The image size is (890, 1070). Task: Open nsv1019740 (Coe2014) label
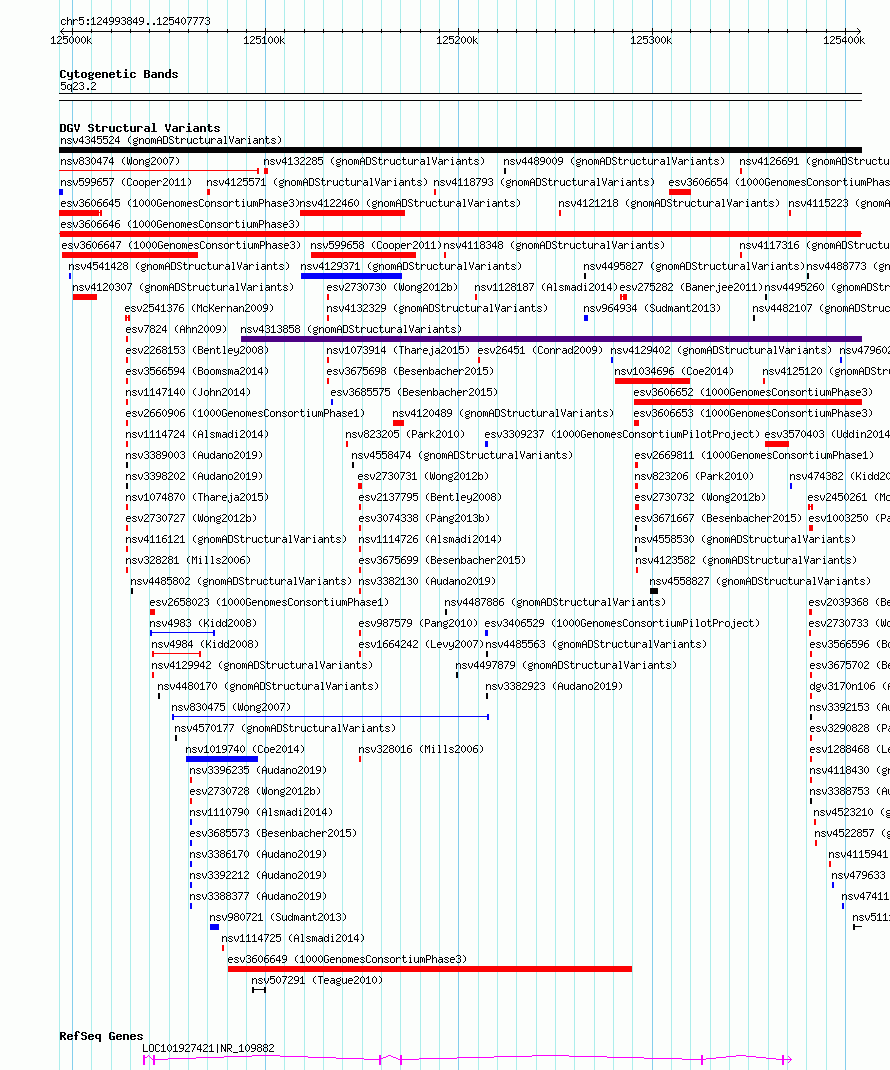click(x=246, y=749)
